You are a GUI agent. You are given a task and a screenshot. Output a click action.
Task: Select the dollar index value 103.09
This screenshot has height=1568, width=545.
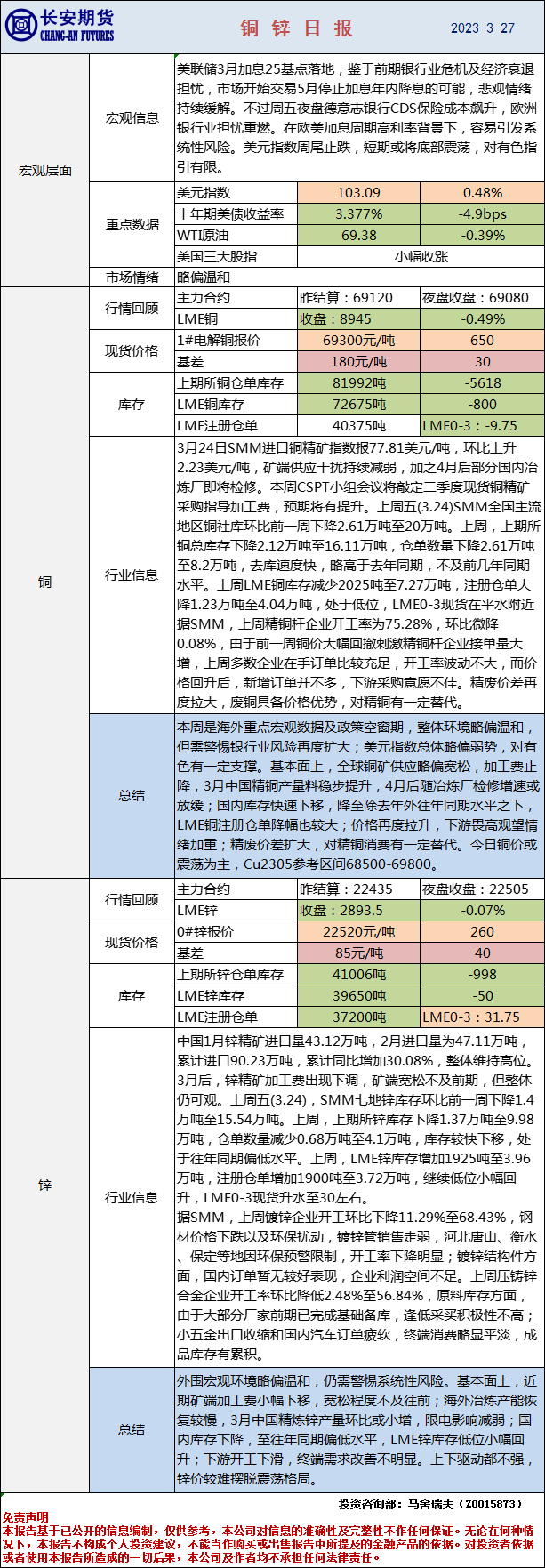coord(358,192)
